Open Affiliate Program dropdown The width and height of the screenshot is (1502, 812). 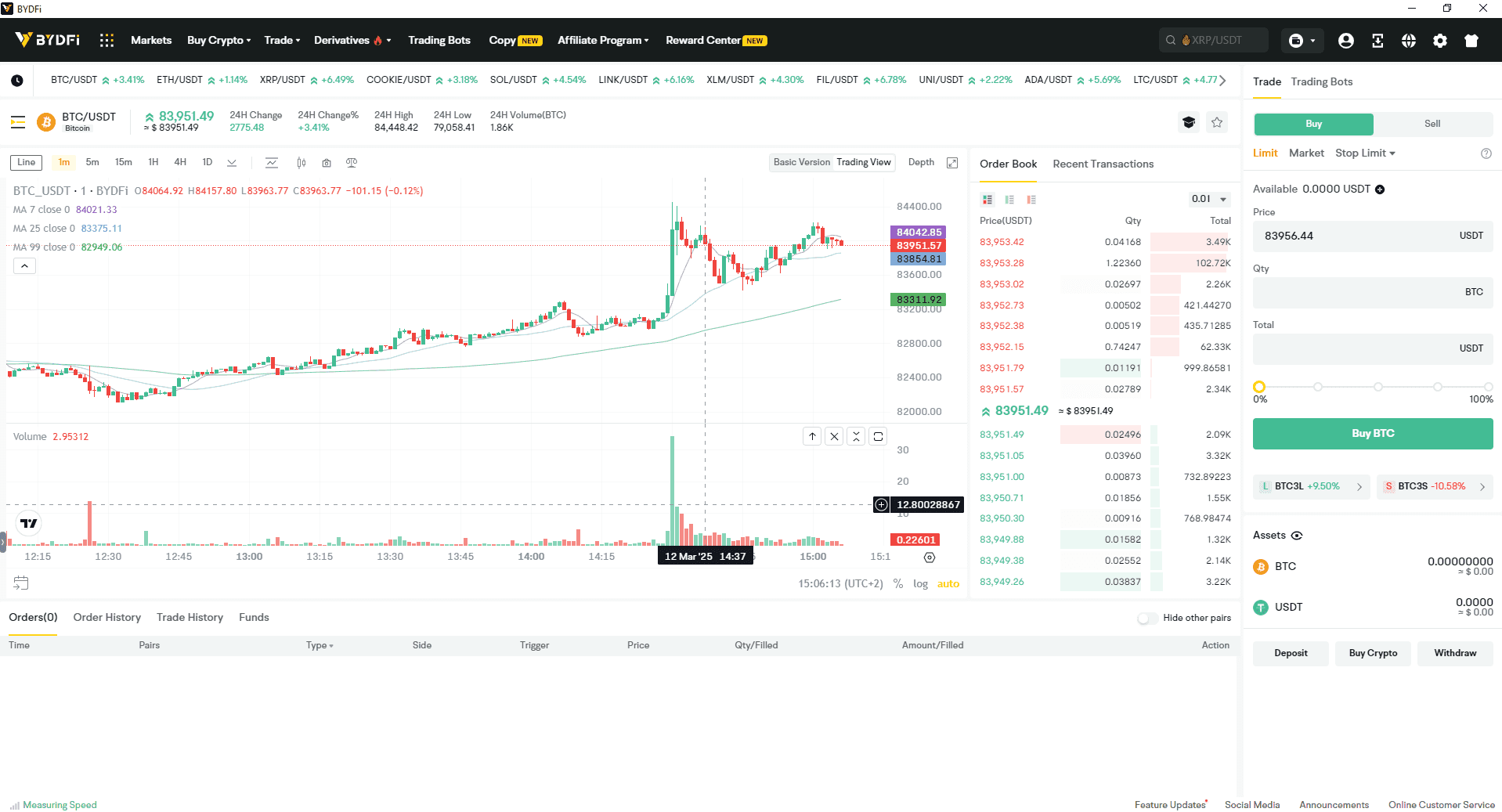603,40
